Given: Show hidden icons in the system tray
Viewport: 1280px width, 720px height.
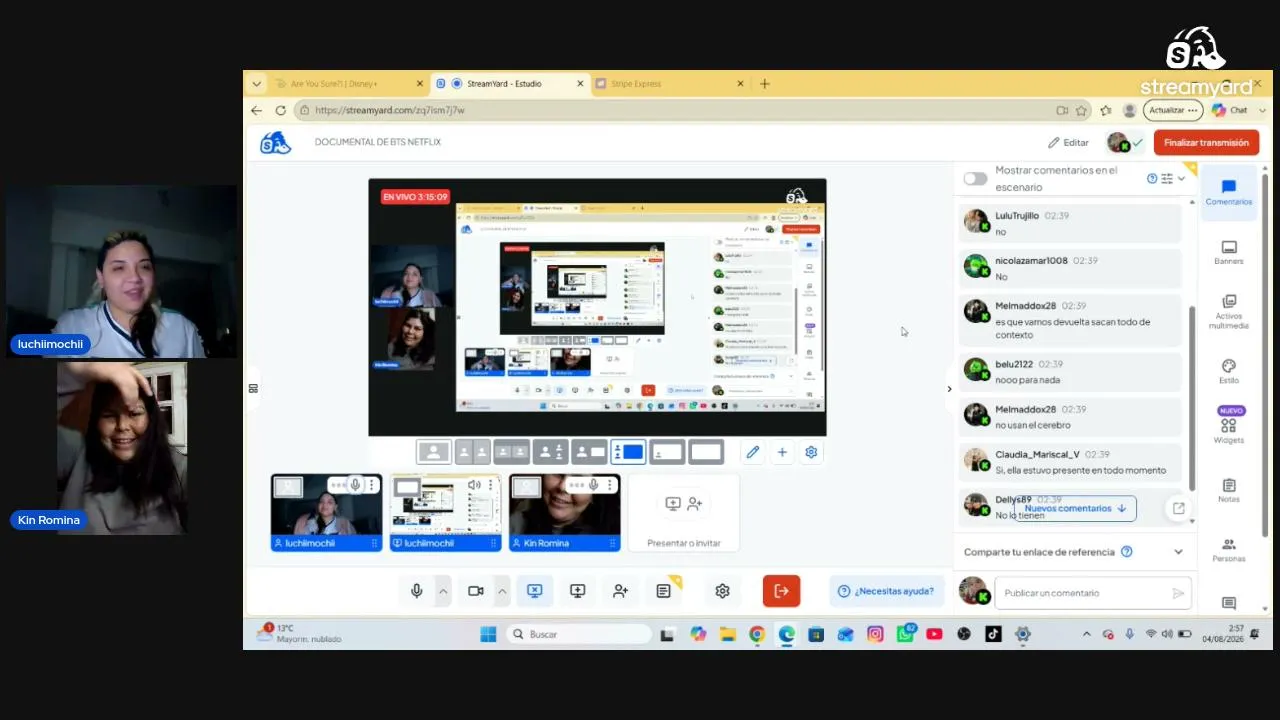Looking at the screenshot, I should 1087,634.
